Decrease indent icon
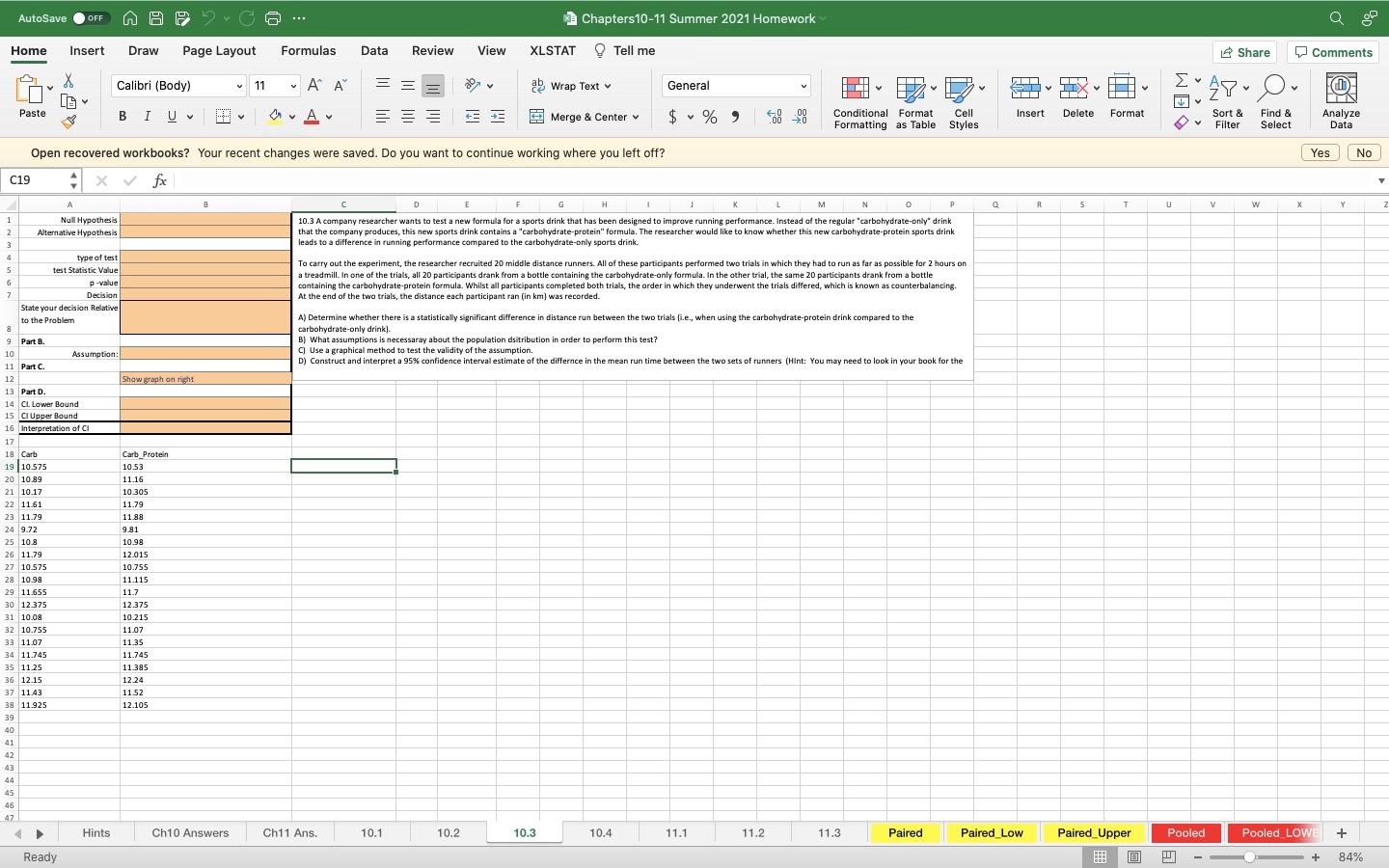 click(473, 117)
